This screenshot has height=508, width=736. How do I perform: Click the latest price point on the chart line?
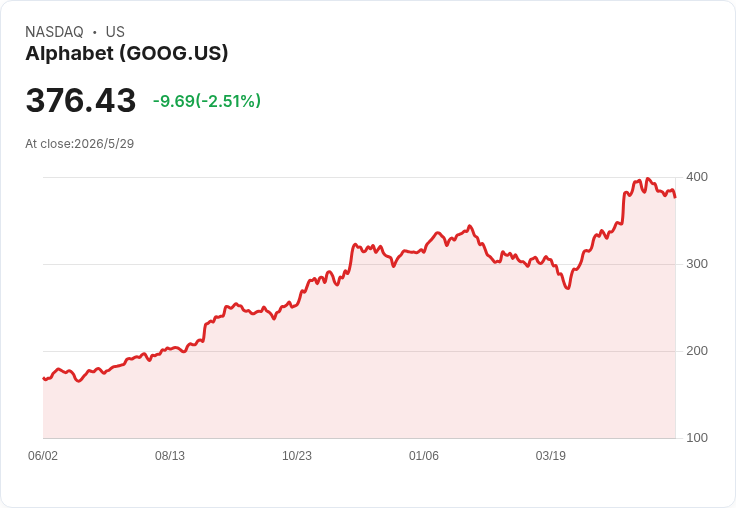[675, 197]
